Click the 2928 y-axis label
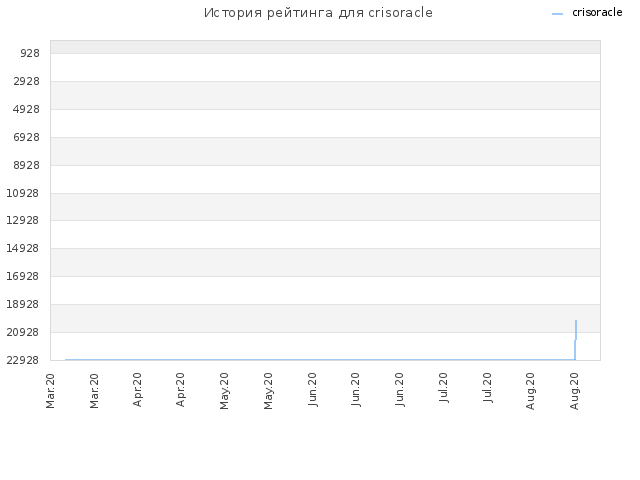Screen dimensions: 640x480 tap(27, 81)
